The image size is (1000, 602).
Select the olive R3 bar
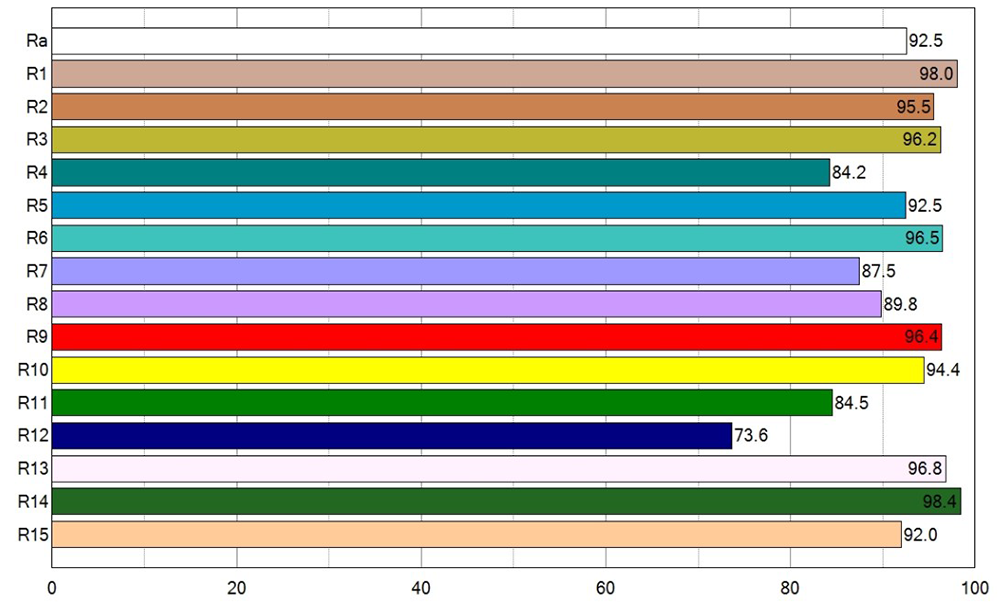click(x=496, y=140)
